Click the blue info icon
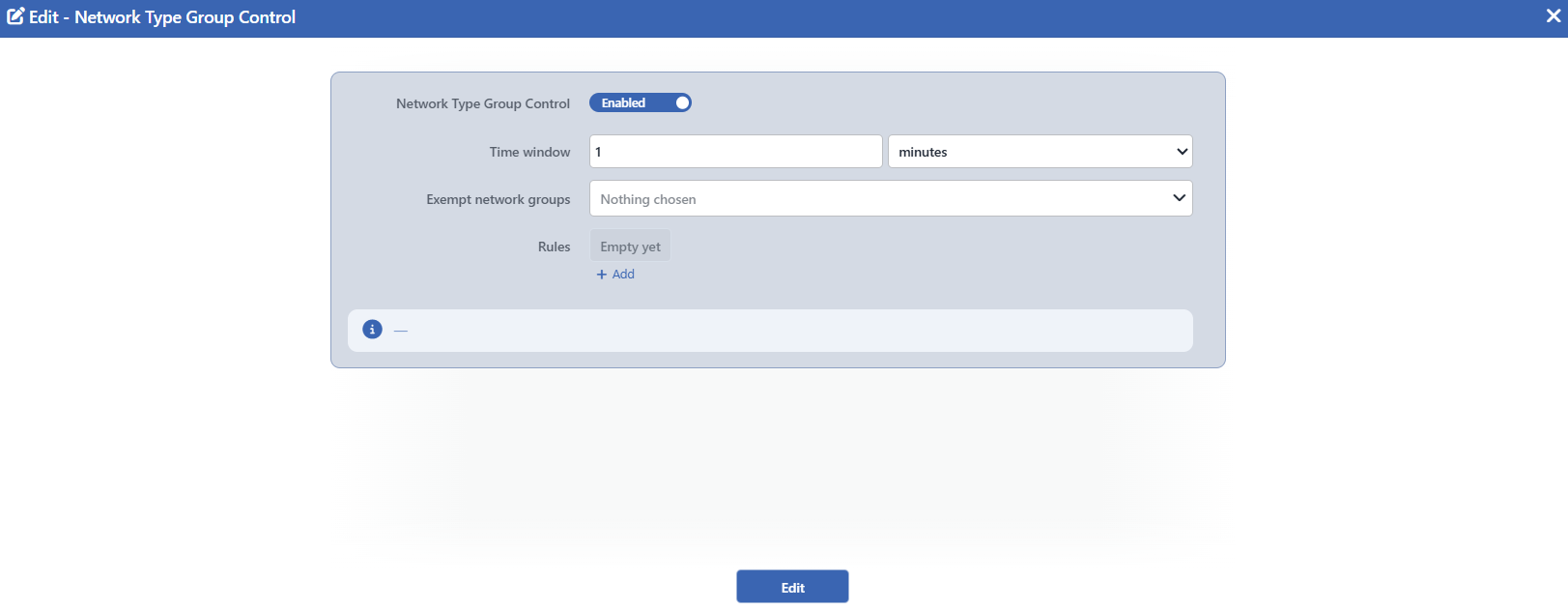This screenshot has width=1568, height=610. (x=372, y=330)
